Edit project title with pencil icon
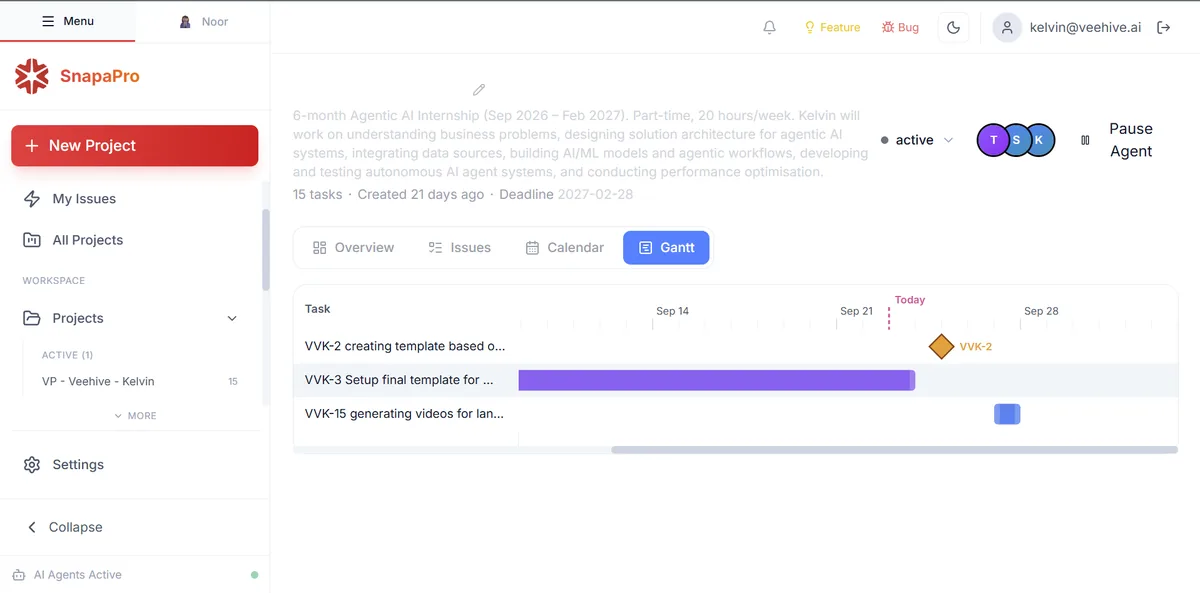Screen dimensions: 1200x593 pyautogui.click(x=479, y=90)
